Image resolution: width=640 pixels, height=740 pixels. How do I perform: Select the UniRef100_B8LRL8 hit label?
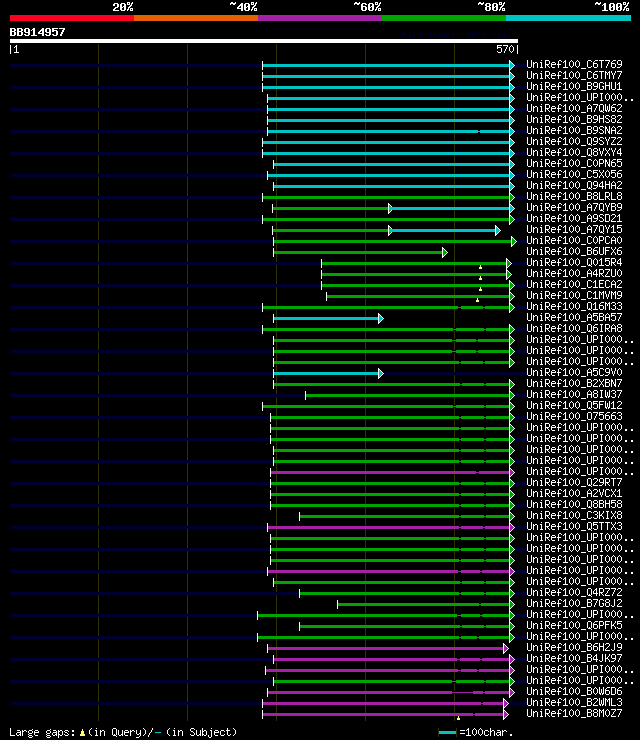[574, 196]
